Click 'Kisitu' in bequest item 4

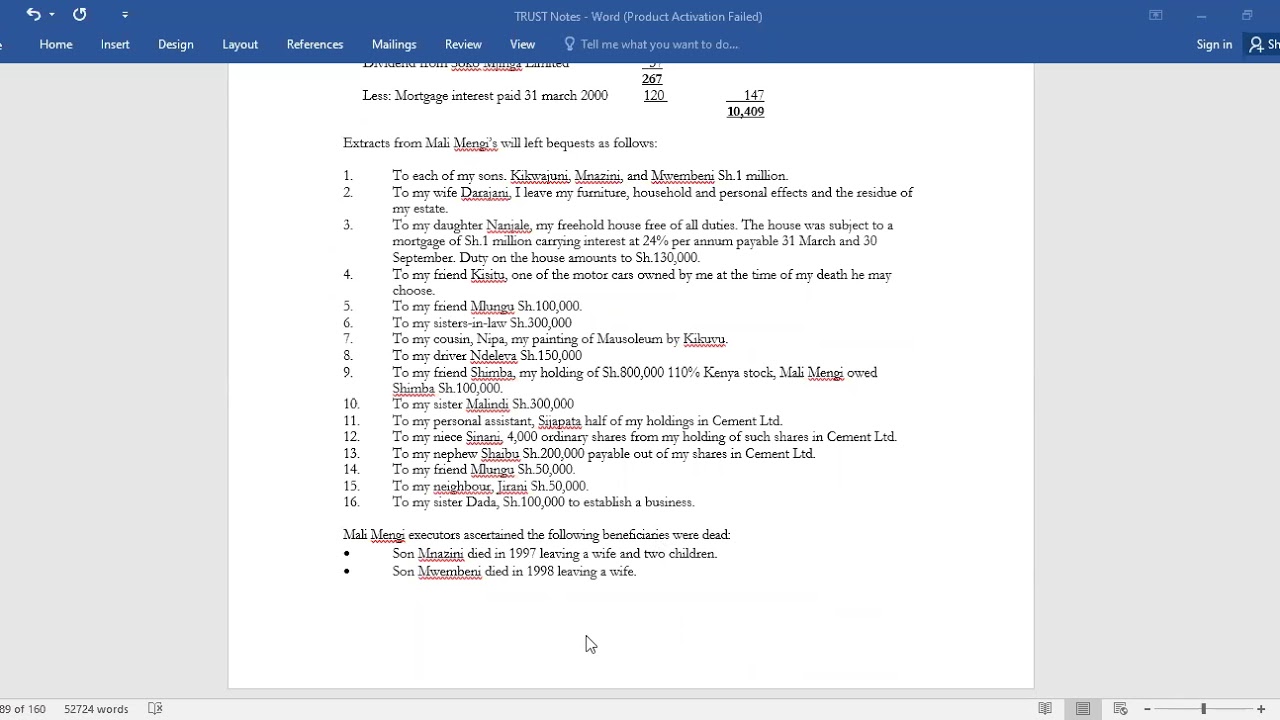click(488, 275)
